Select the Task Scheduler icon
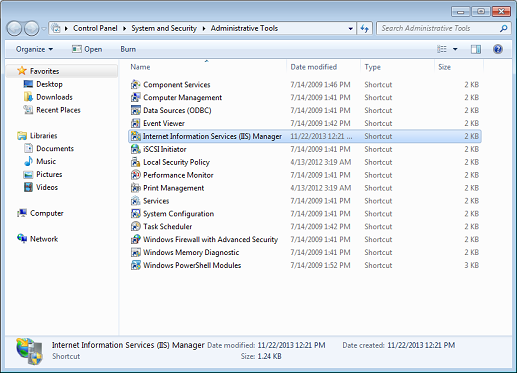This screenshot has height=373, width=517. 135,227
